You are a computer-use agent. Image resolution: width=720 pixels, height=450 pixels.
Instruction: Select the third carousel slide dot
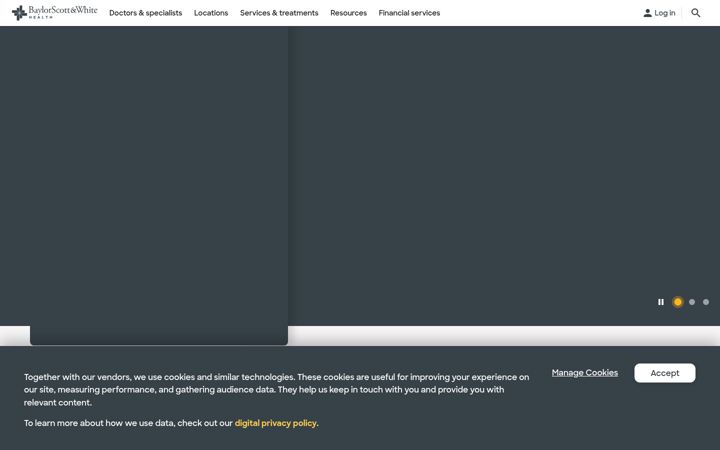706,302
